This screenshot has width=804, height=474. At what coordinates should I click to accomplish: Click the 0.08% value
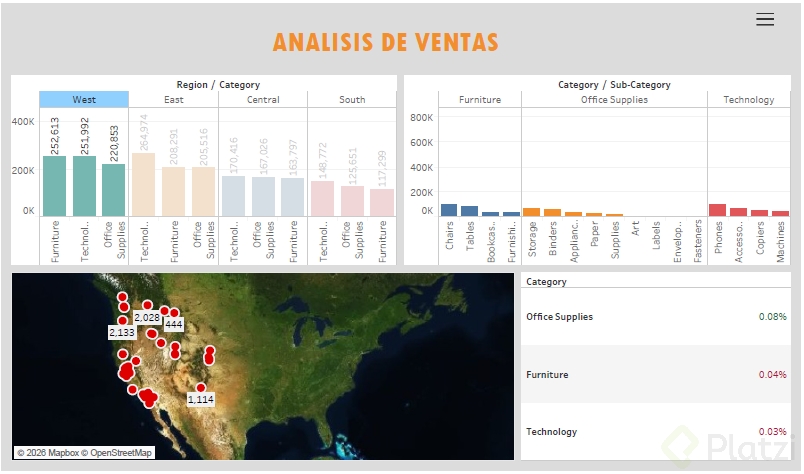click(x=773, y=317)
